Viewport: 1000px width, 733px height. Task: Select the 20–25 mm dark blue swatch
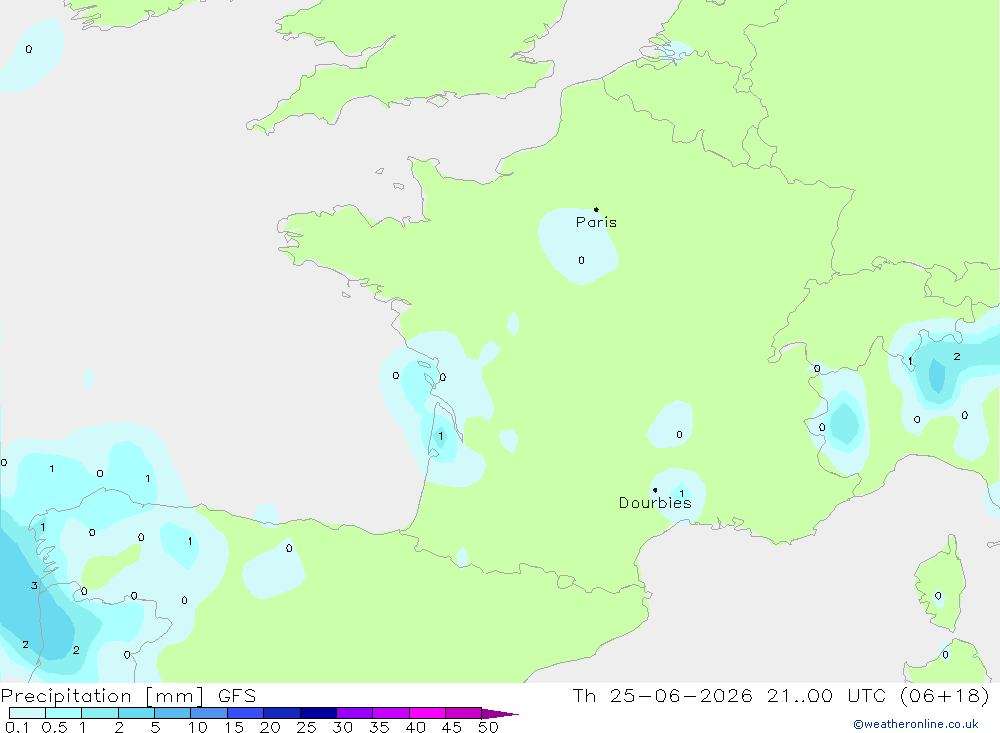(x=282, y=713)
